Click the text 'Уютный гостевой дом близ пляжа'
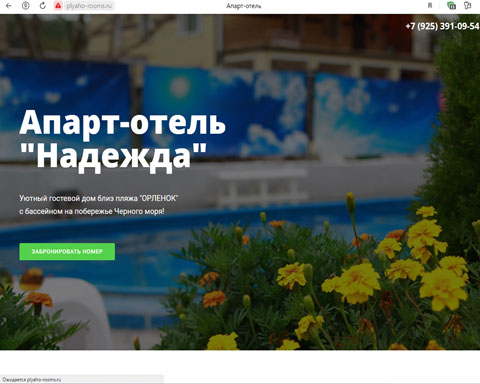The height and width of the screenshot is (384, 480). (x=79, y=198)
